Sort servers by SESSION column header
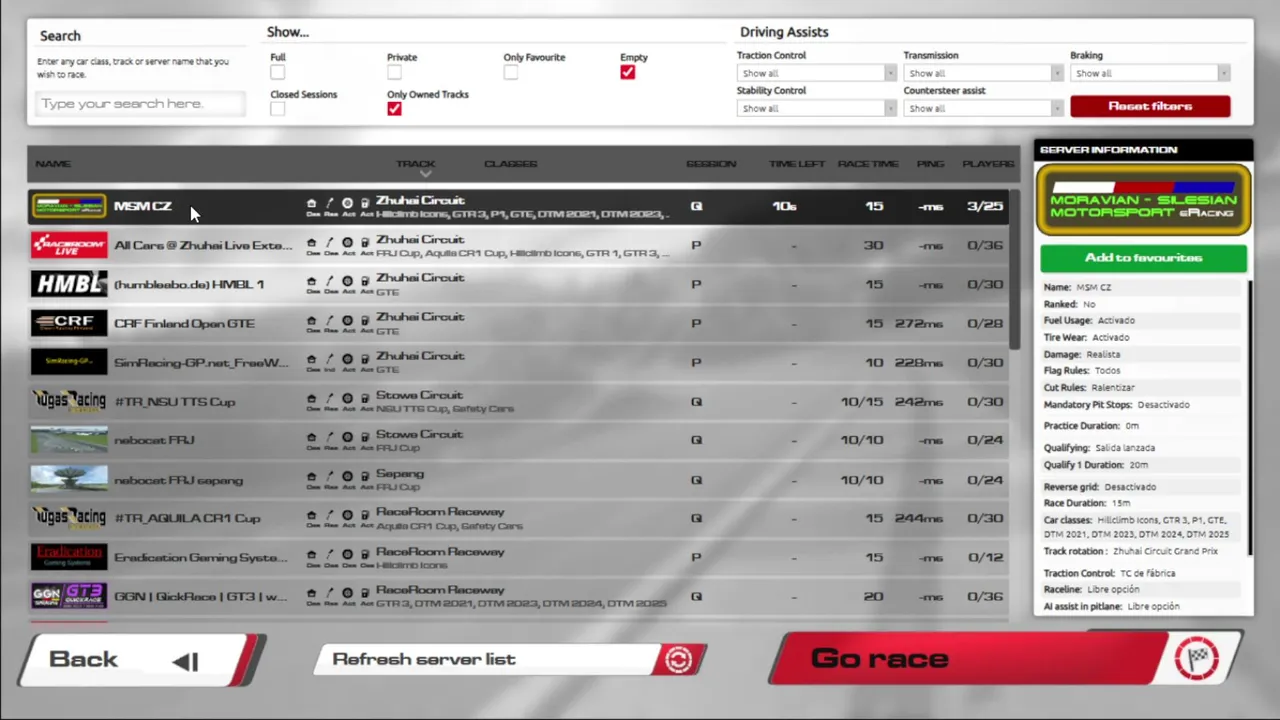The image size is (1280, 720). [x=711, y=163]
